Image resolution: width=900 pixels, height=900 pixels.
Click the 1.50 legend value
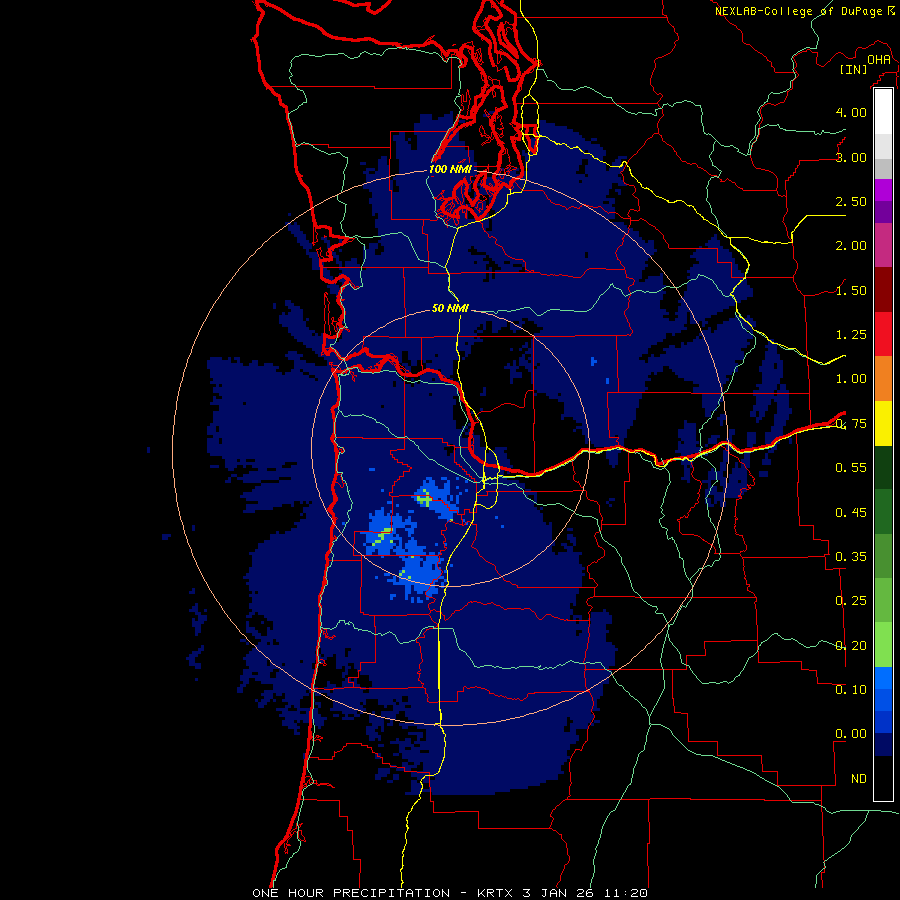(x=851, y=290)
